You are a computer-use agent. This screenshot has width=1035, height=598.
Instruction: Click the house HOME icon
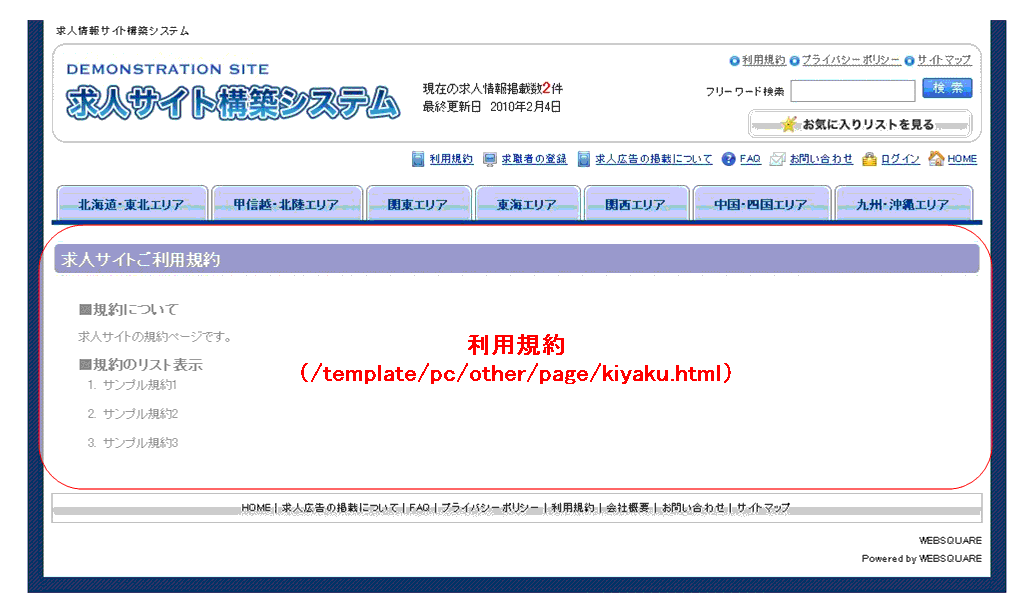click(x=936, y=159)
